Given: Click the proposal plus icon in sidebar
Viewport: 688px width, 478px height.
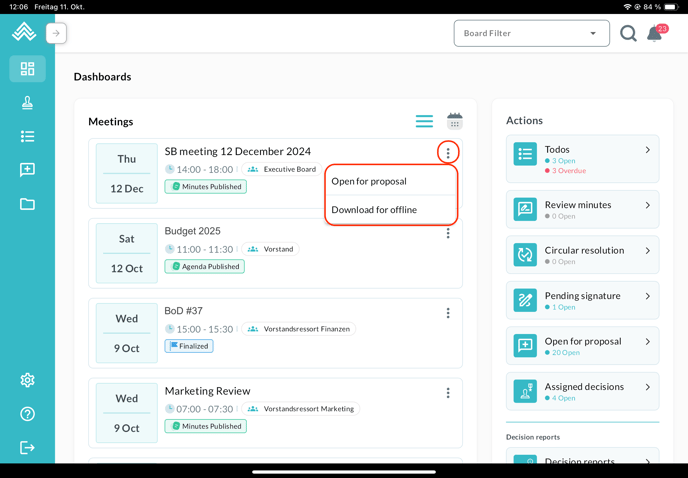Looking at the screenshot, I should 27,170.
